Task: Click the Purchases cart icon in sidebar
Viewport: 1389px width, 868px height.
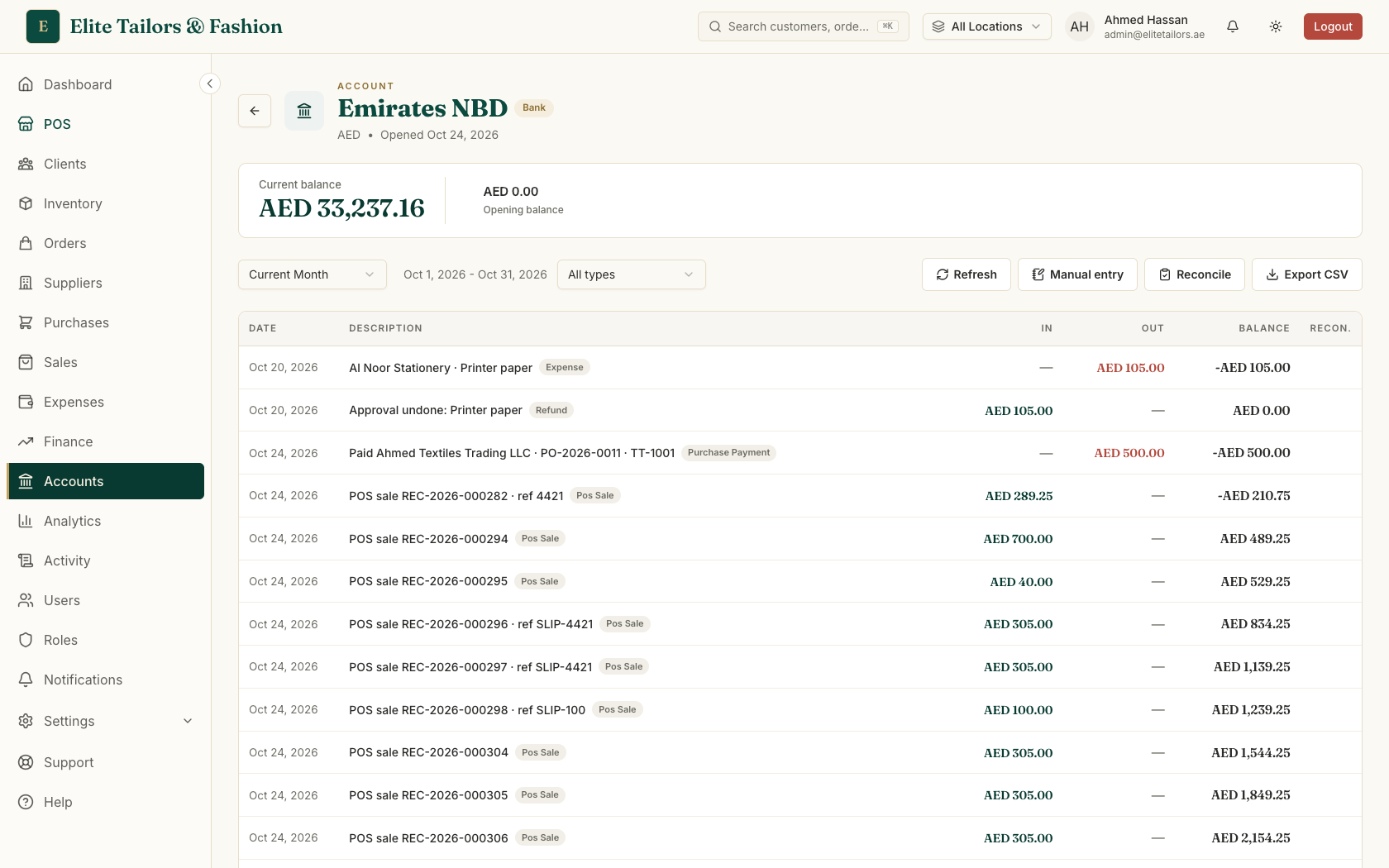Action: (26, 322)
